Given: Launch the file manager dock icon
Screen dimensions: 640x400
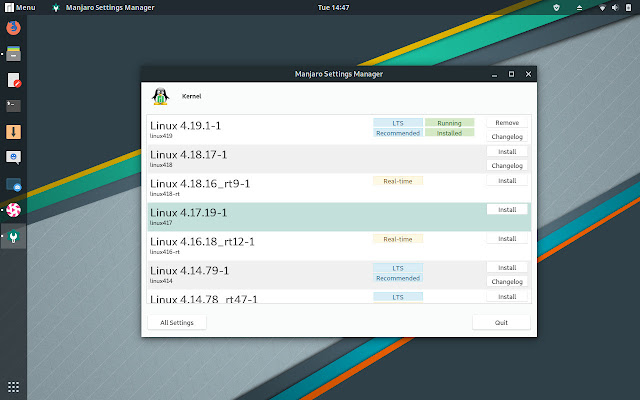Looking at the screenshot, I should point(13,53).
